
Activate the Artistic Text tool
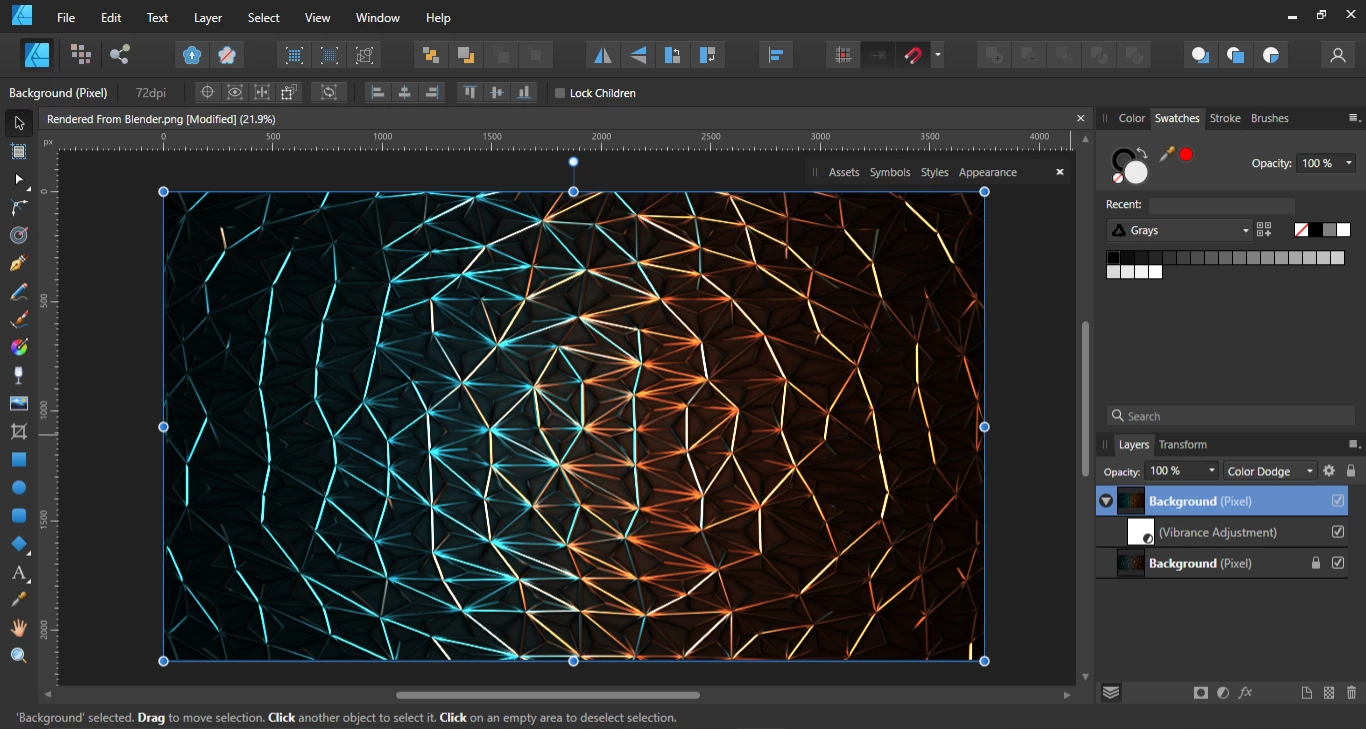tap(18, 573)
